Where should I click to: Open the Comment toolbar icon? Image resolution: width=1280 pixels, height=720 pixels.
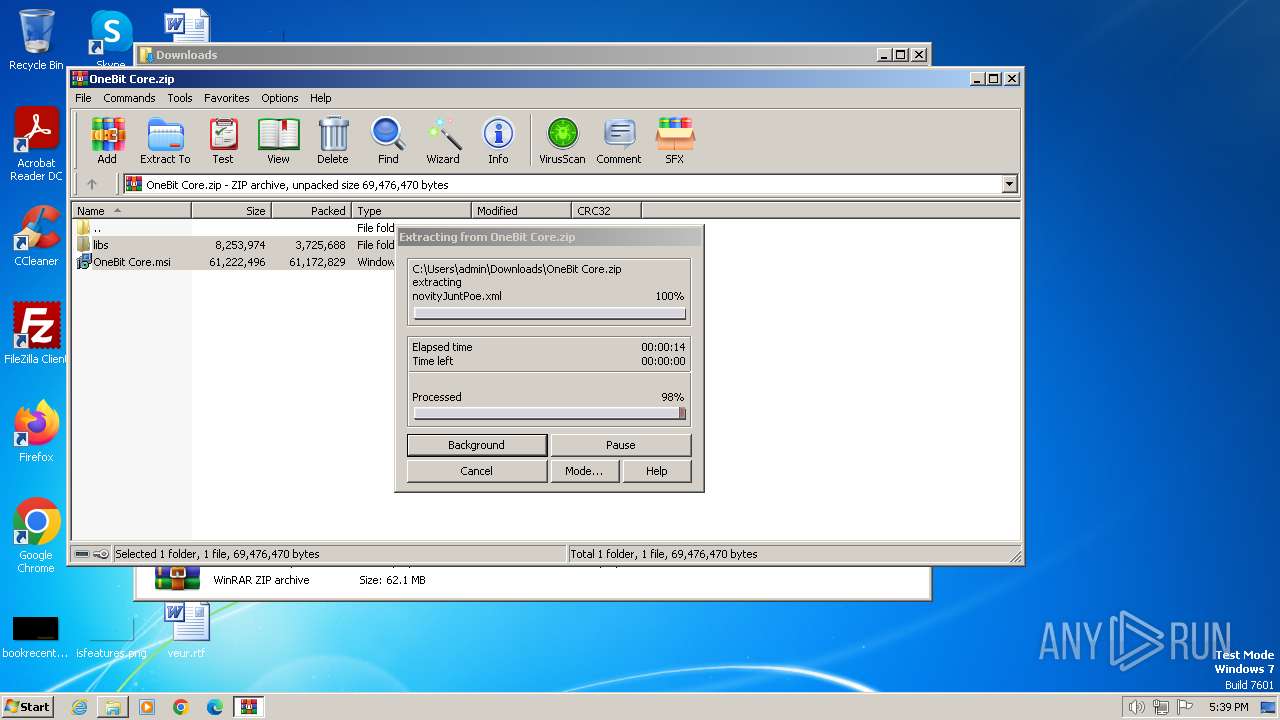point(619,140)
